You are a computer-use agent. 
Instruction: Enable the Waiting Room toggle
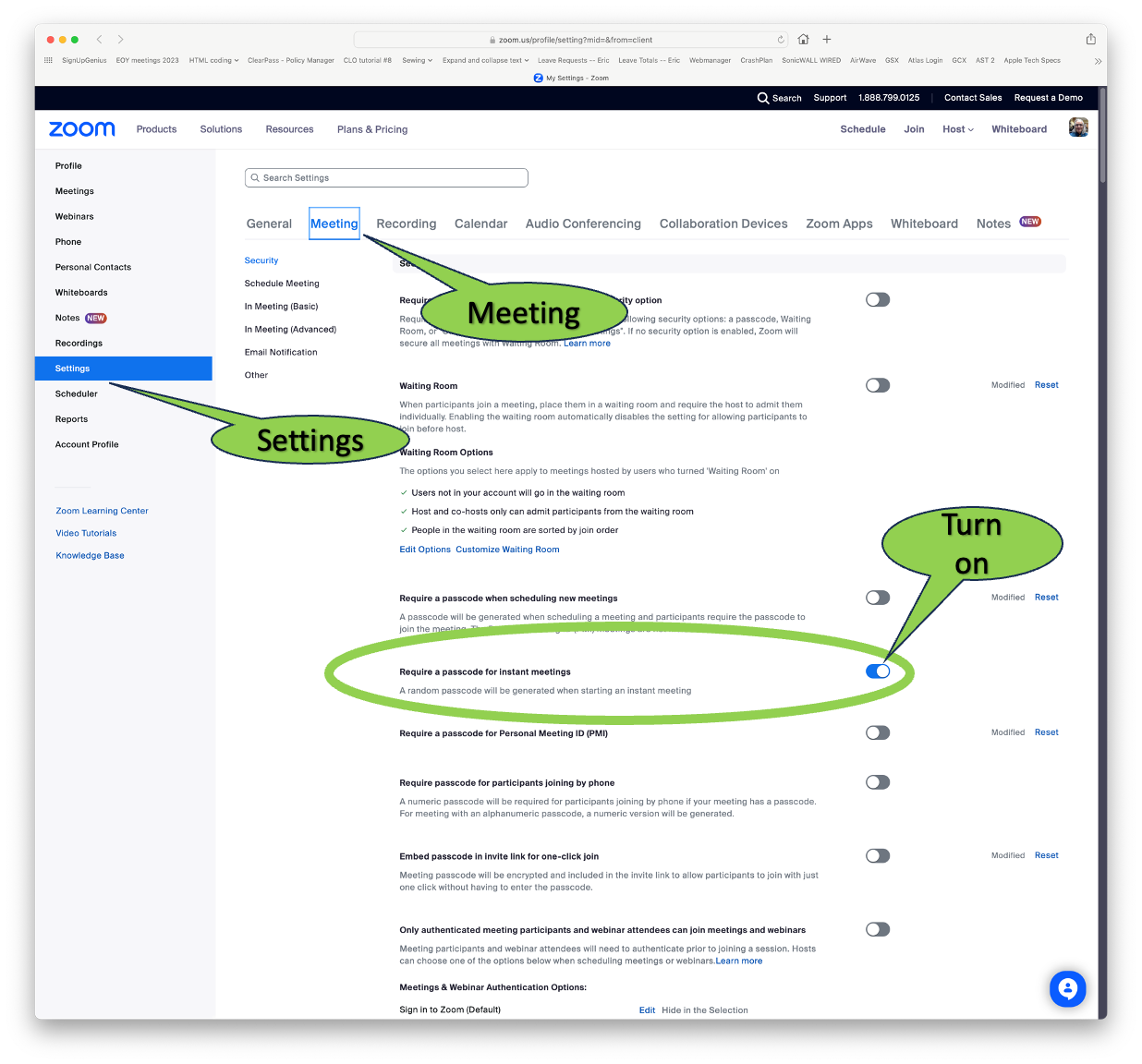coord(878,386)
